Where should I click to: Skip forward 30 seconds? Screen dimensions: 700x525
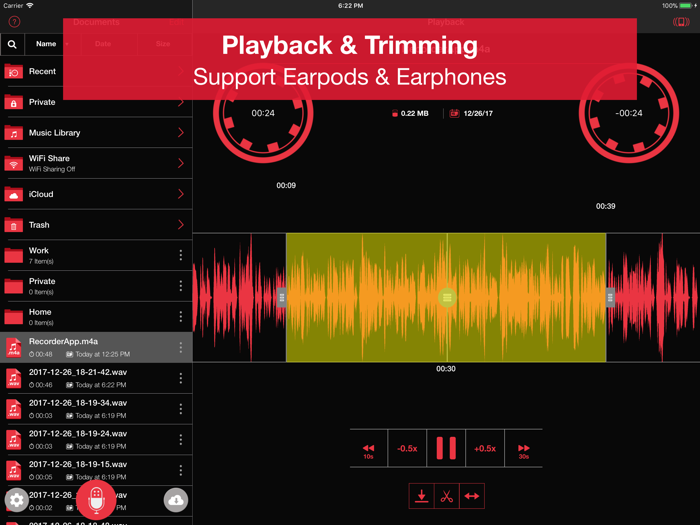click(x=524, y=449)
